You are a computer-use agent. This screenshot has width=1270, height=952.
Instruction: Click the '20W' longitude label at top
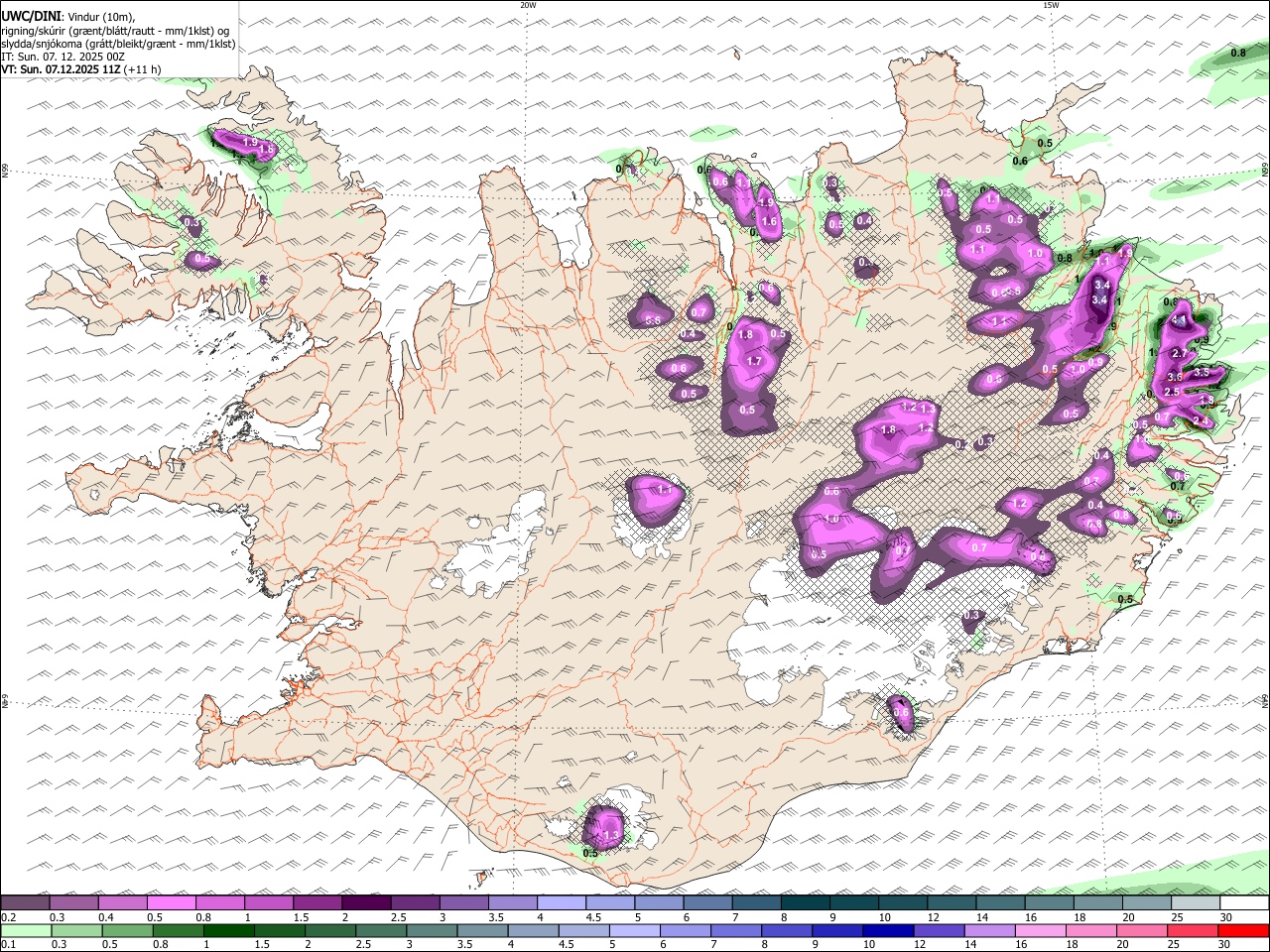(528, 5)
